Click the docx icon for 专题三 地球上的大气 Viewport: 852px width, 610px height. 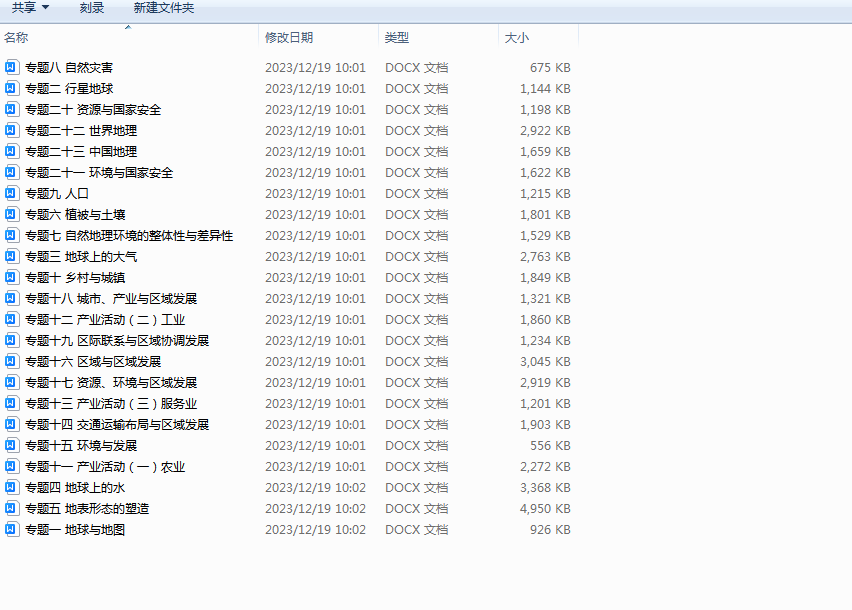tap(11, 256)
